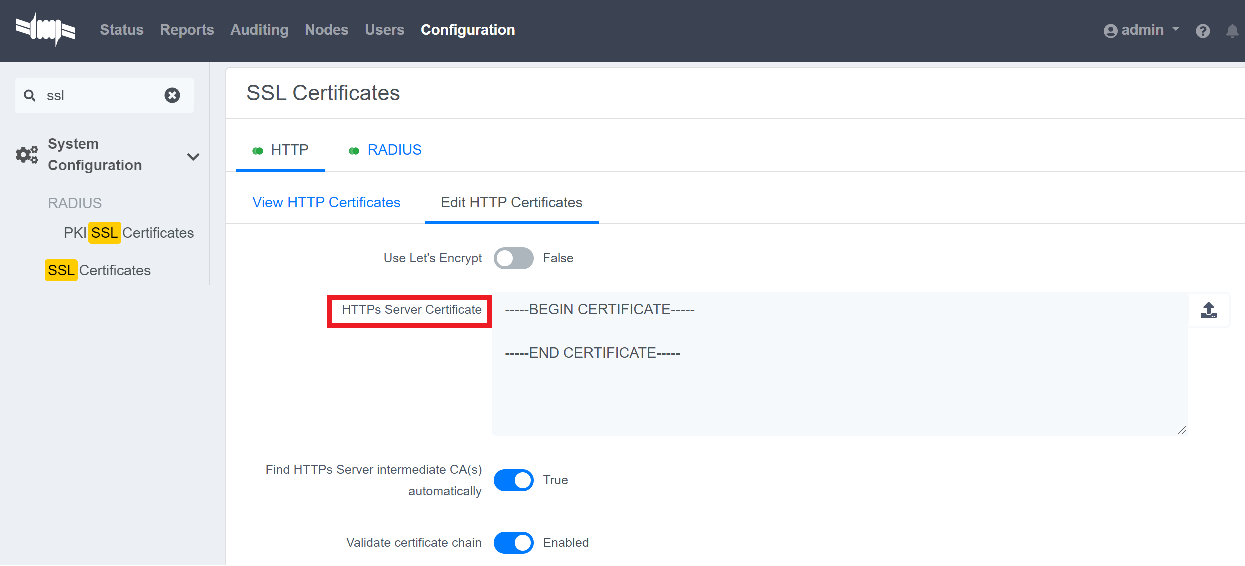Go to the Nodes page
1245x566 pixels.
326,30
